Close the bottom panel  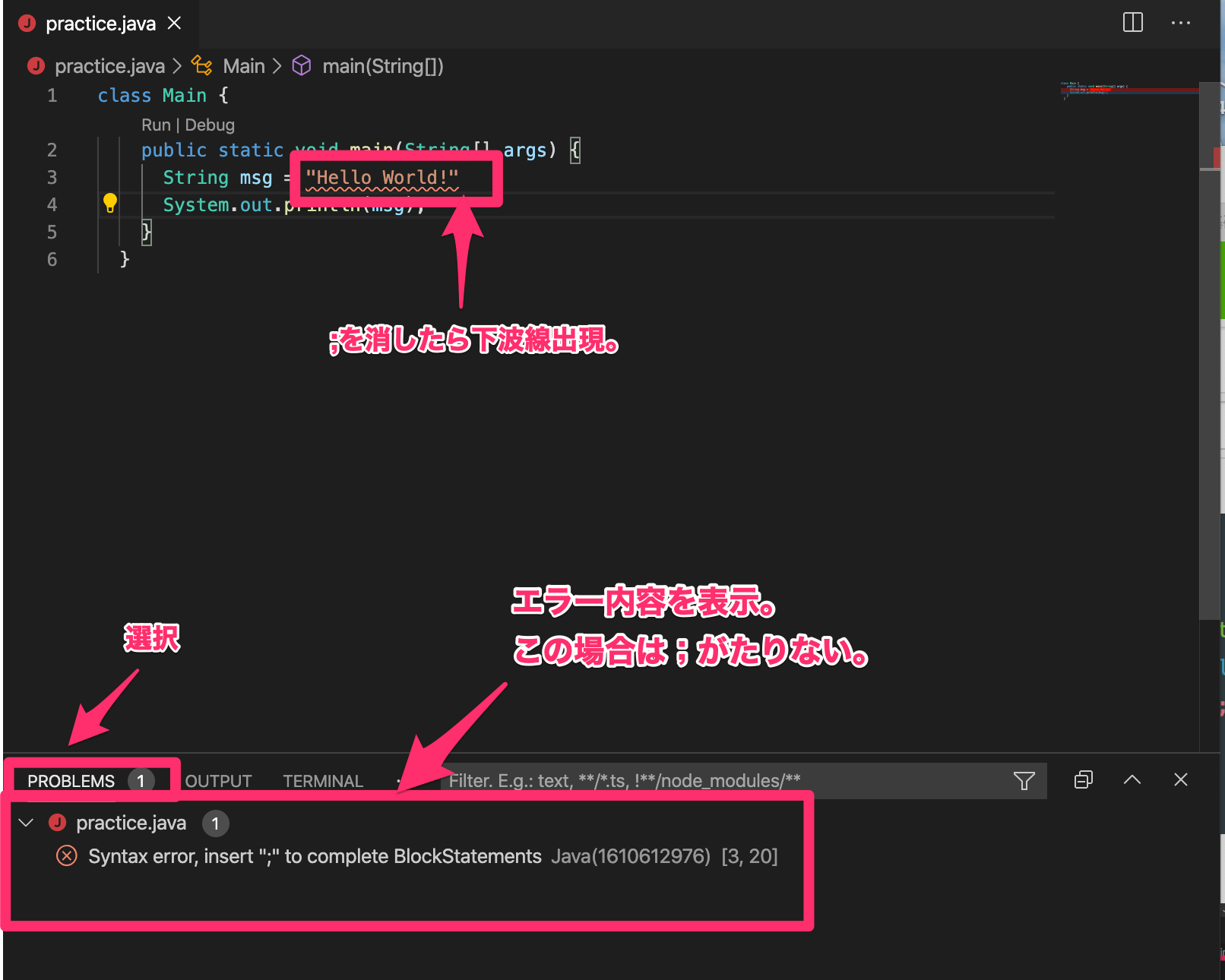coord(1181,779)
